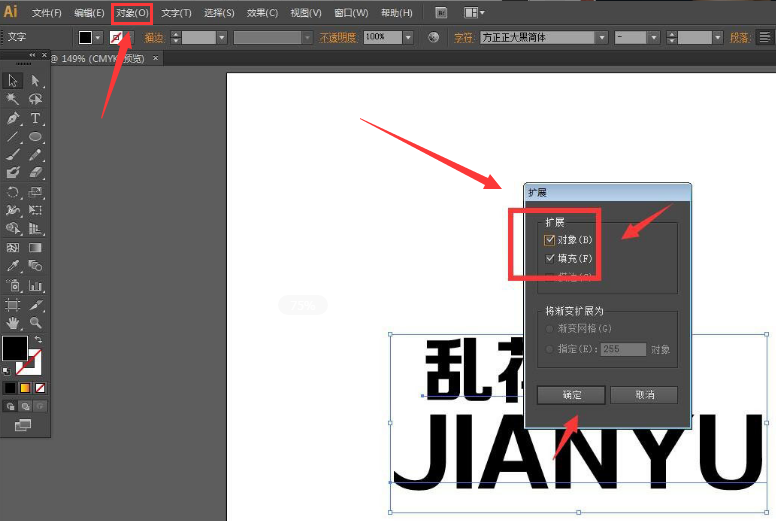This screenshot has width=776, height=521.
Task: Select the Perspective Grid tool
Action: pyautogui.click(x=35, y=228)
